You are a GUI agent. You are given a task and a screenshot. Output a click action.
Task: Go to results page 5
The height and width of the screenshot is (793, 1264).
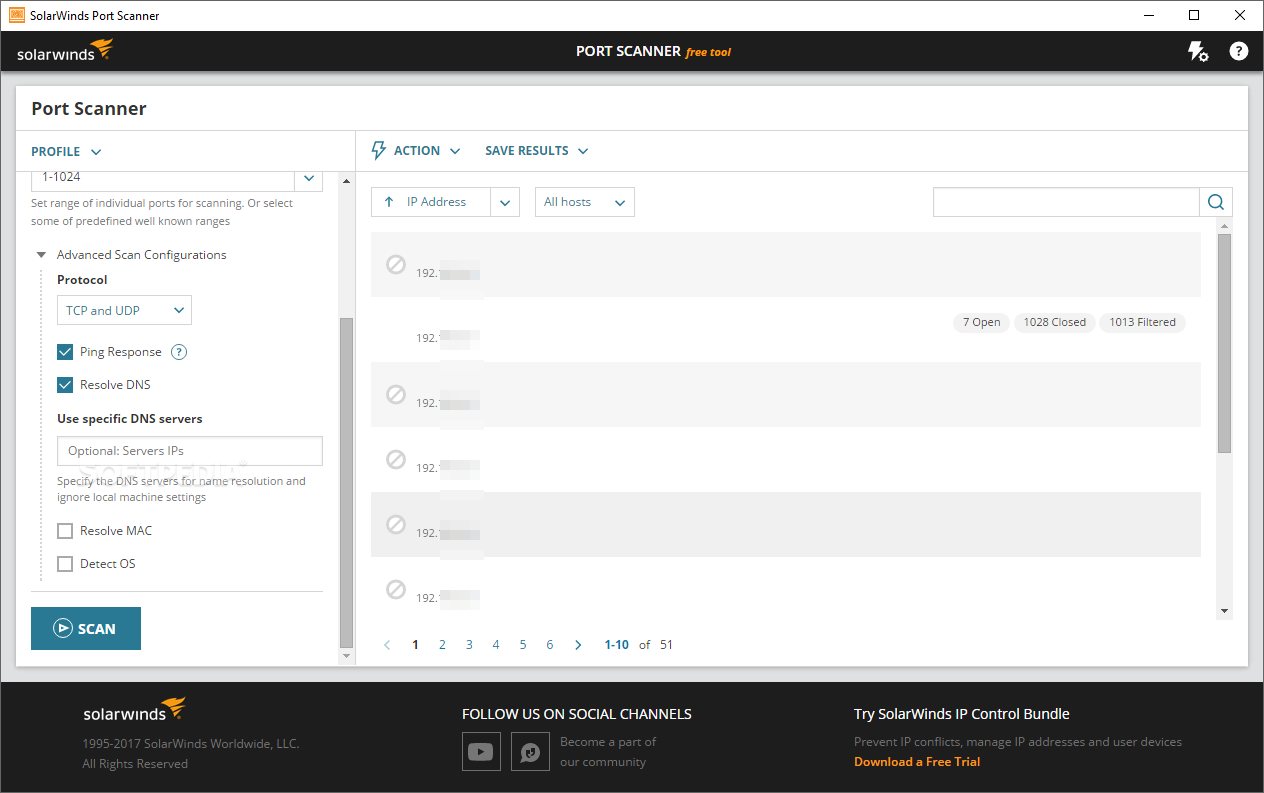523,645
